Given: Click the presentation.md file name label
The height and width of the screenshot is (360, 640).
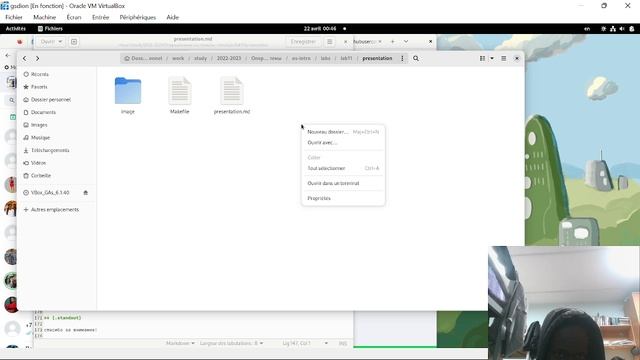Looking at the screenshot, I should point(231,111).
